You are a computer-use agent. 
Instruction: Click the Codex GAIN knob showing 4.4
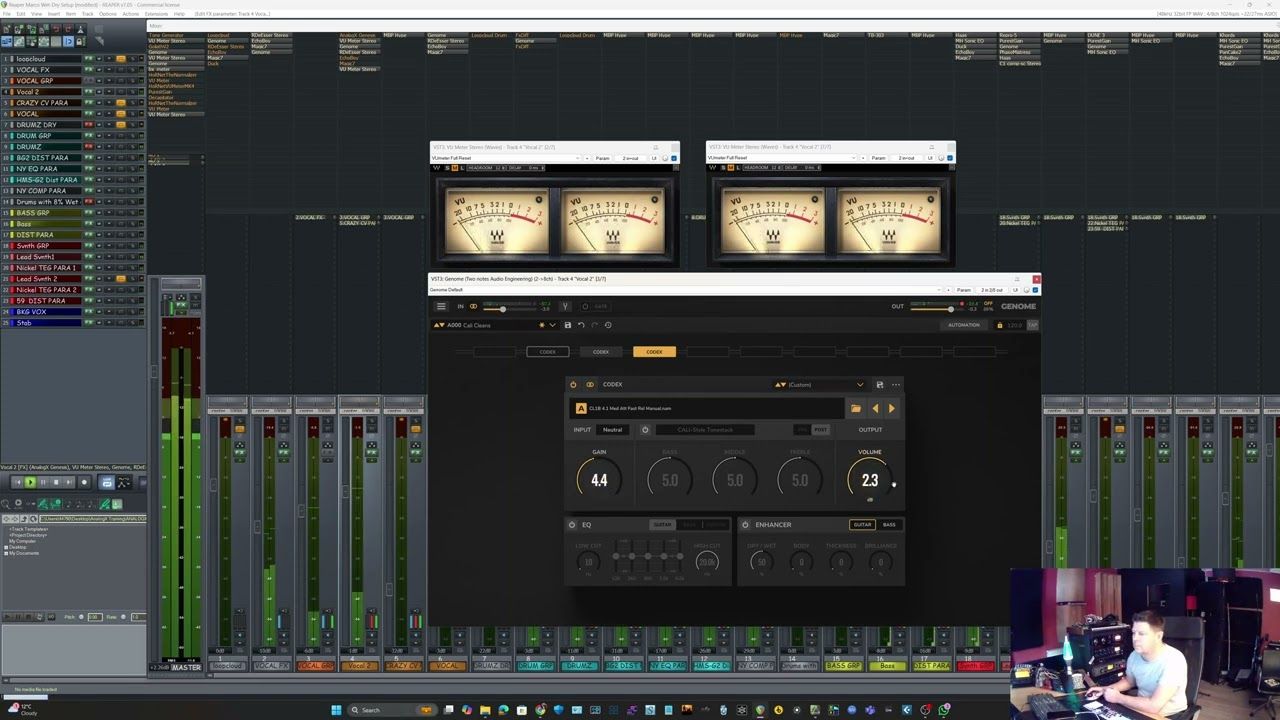599,480
